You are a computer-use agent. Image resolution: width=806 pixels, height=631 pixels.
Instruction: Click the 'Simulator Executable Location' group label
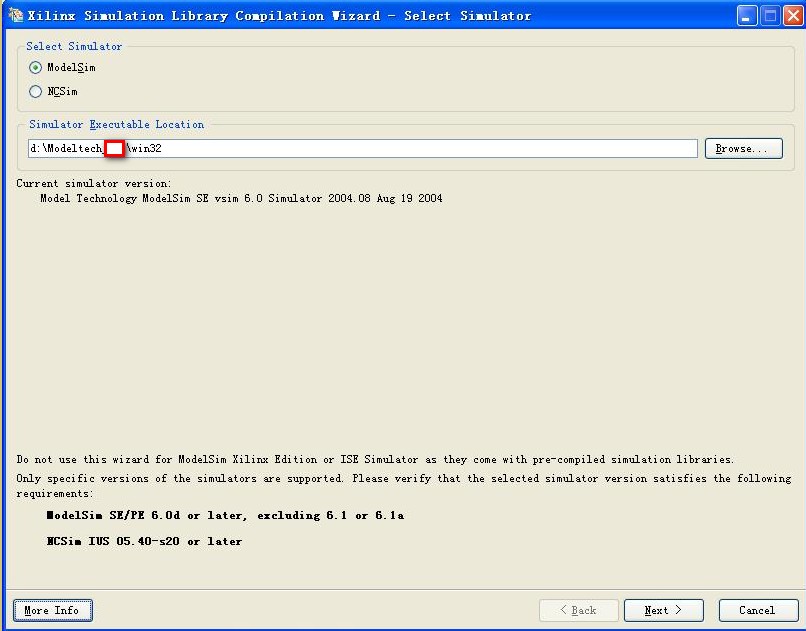coord(116,124)
